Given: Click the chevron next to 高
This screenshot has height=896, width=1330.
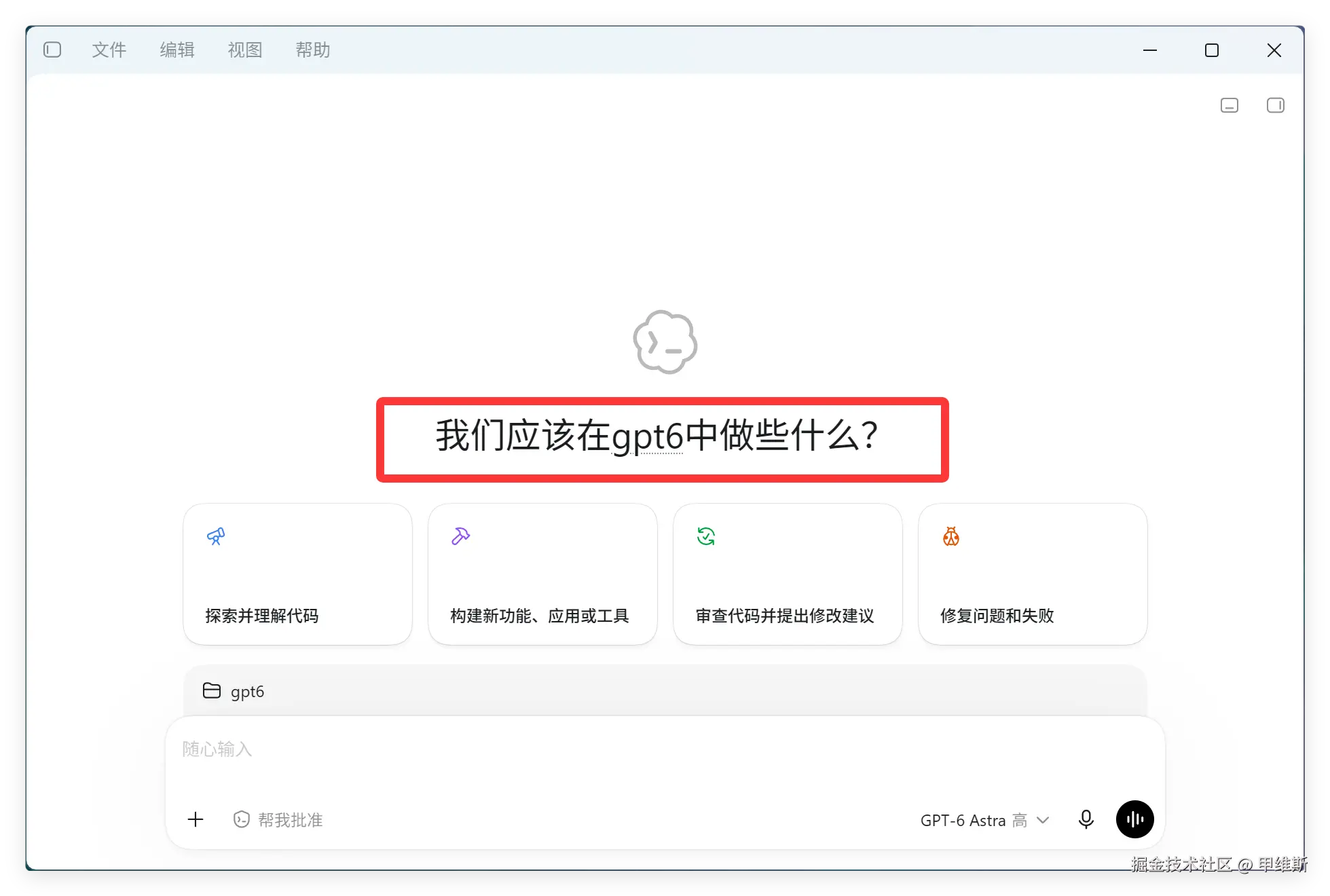Looking at the screenshot, I should [1043, 820].
